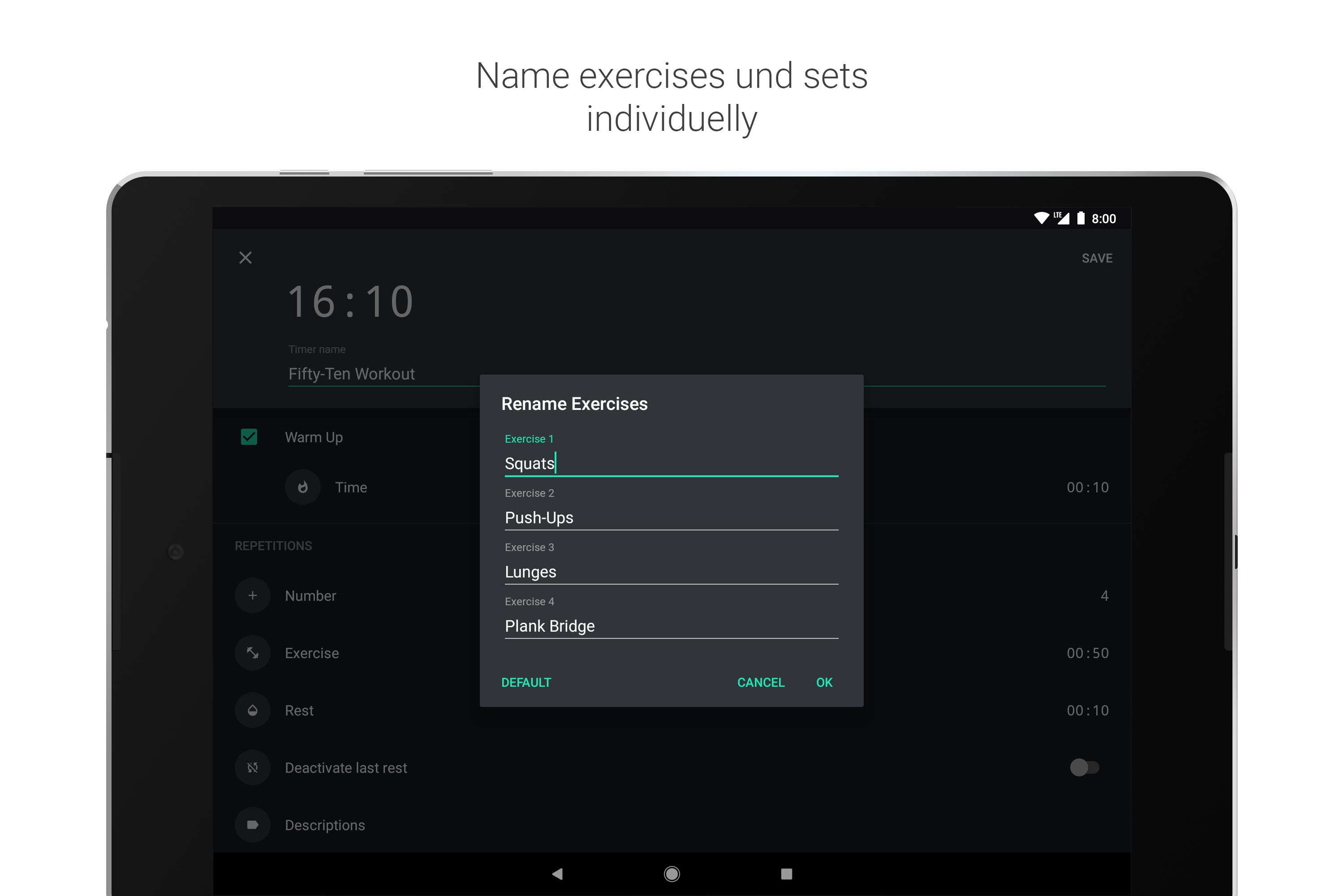Tap the no-repeat icon beside Deactivate last rest

[x=253, y=767]
